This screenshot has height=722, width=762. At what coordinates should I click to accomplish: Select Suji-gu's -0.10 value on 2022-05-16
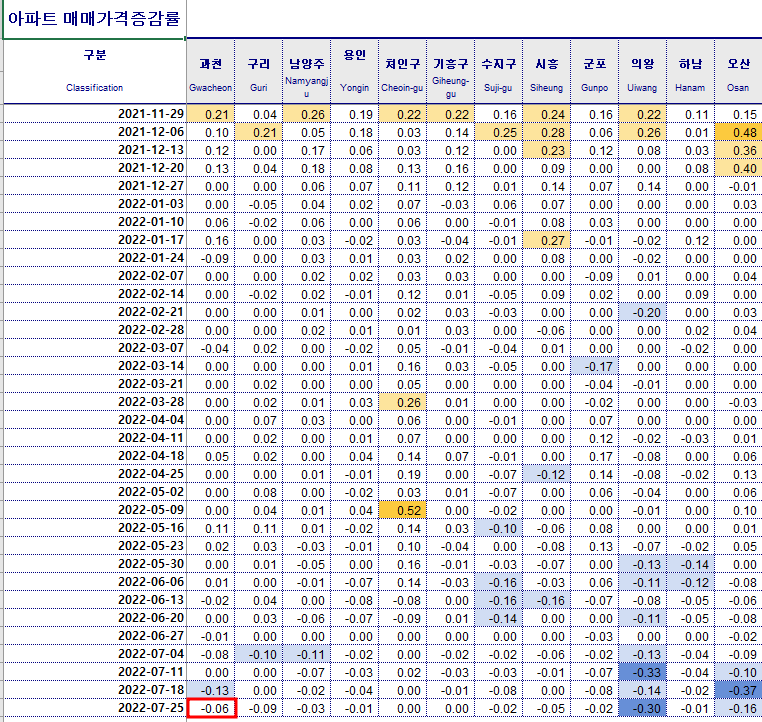coord(499,527)
